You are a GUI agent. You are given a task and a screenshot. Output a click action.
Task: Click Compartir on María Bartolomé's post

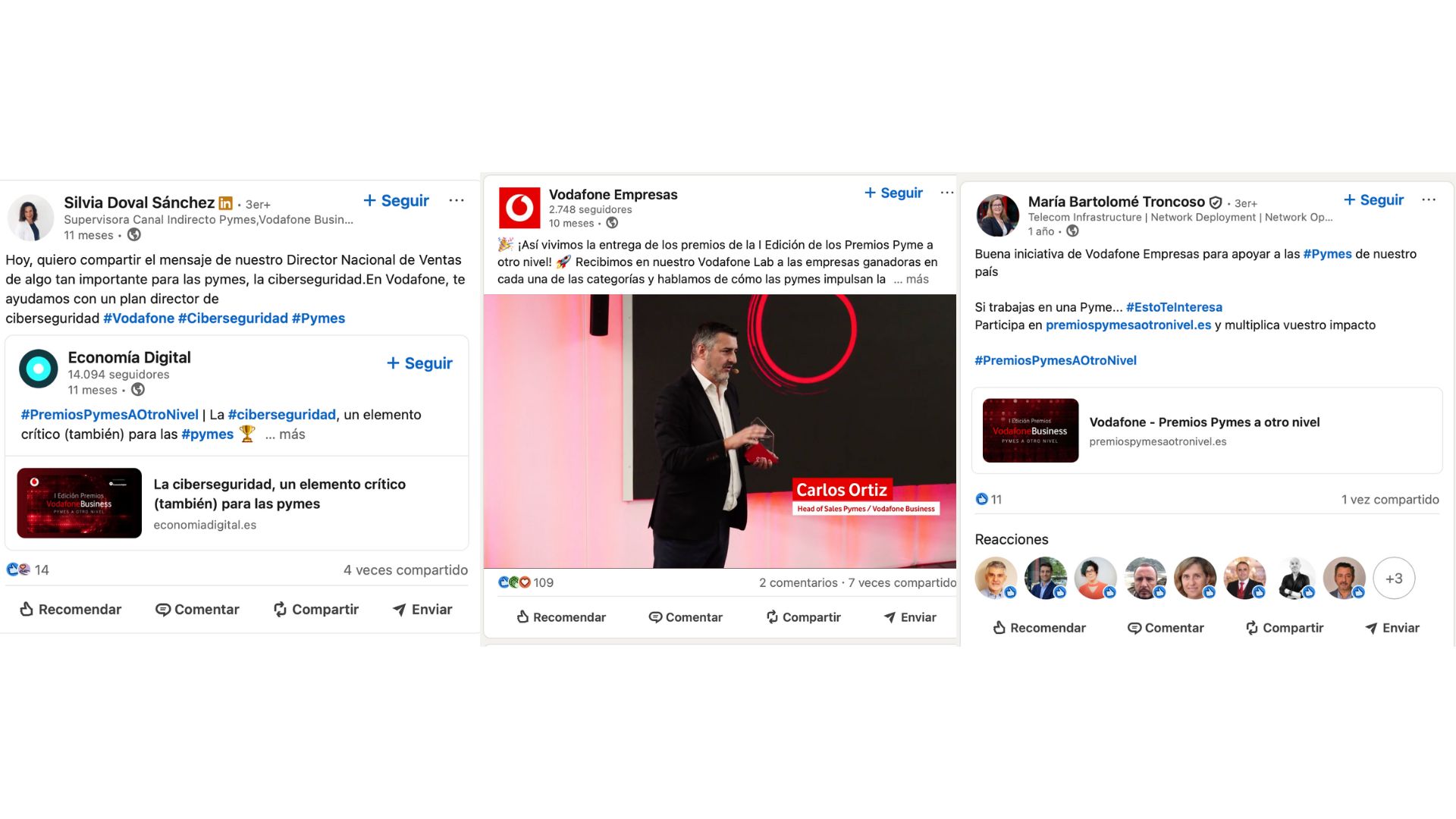click(1285, 628)
